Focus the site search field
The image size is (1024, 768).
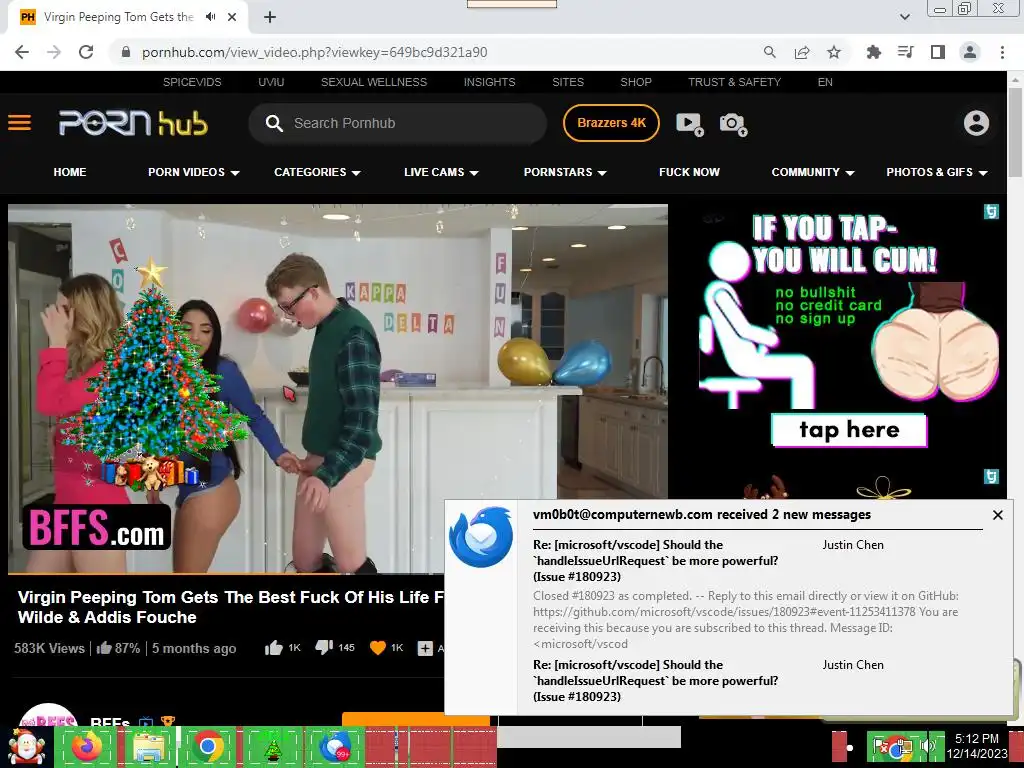click(398, 123)
